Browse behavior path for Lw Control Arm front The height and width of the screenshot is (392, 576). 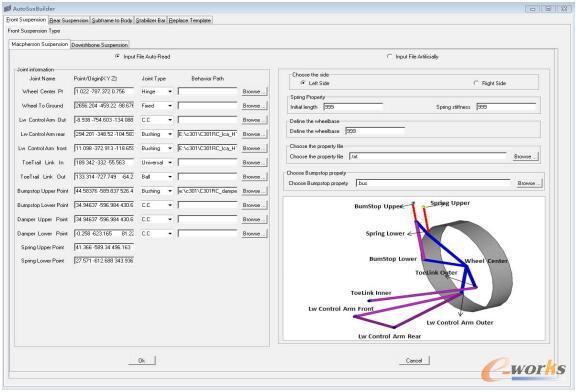pos(254,148)
